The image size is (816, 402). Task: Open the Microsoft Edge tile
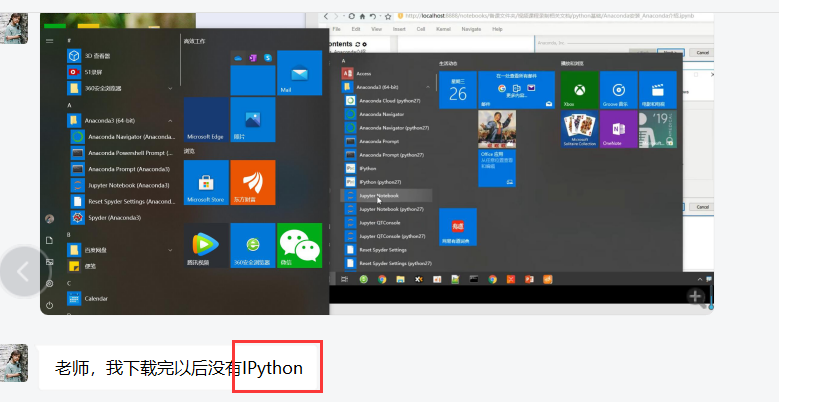(206, 119)
